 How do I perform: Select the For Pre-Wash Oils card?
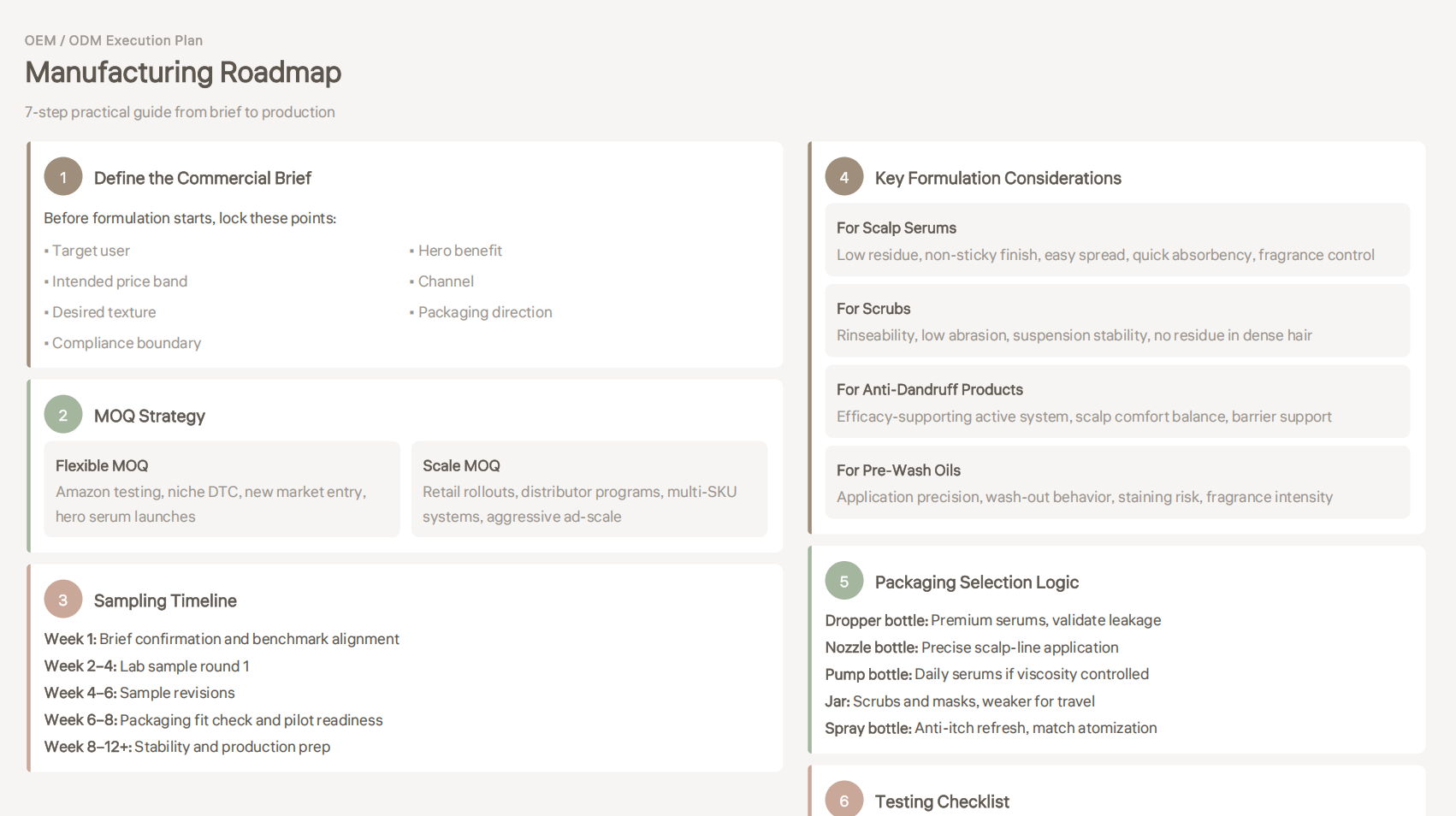pyautogui.click(x=1116, y=482)
